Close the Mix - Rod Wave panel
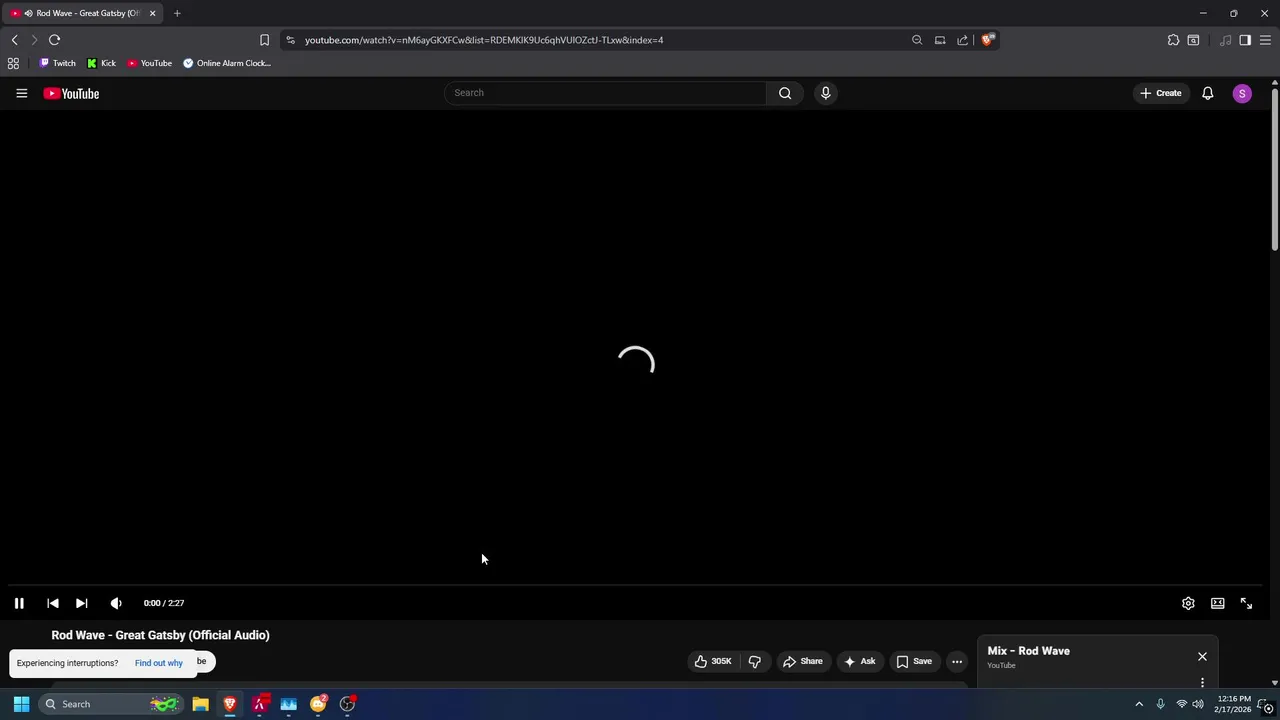This screenshot has width=1280, height=720. click(x=1202, y=656)
